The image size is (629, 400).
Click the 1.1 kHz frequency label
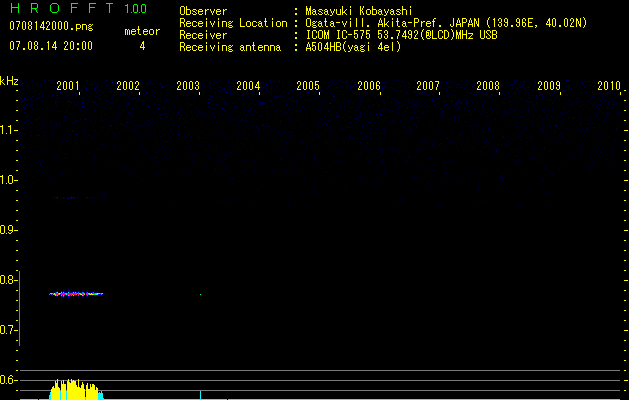click(x=8, y=130)
